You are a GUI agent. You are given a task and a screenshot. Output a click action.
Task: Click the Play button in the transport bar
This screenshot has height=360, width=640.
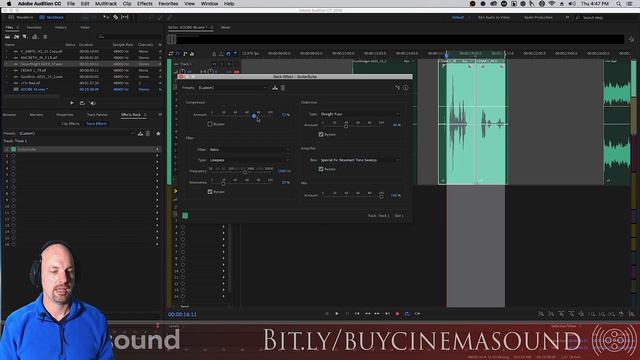(337, 313)
